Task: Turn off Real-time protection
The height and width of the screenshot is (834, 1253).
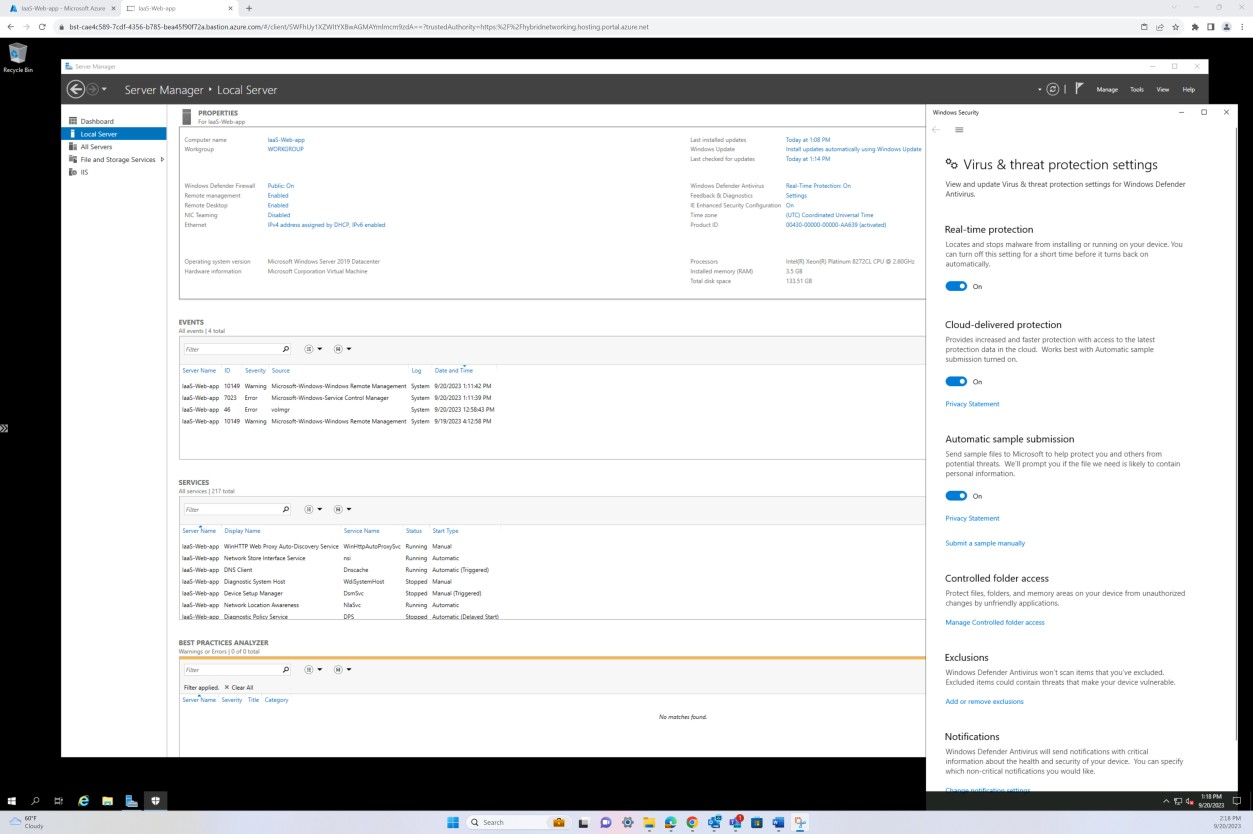Action: (956, 286)
